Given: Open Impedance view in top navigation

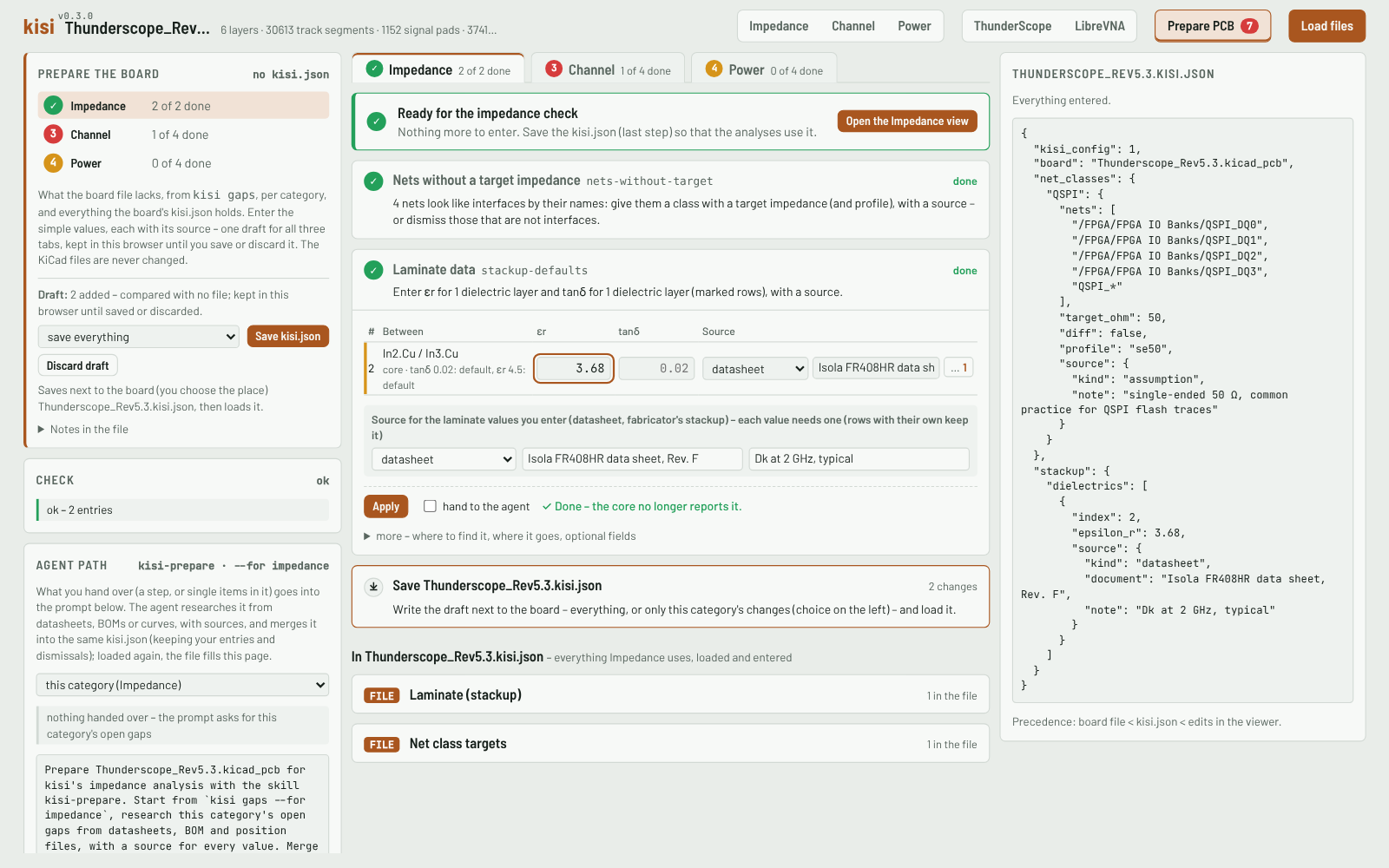Looking at the screenshot, I should [779, 26].
